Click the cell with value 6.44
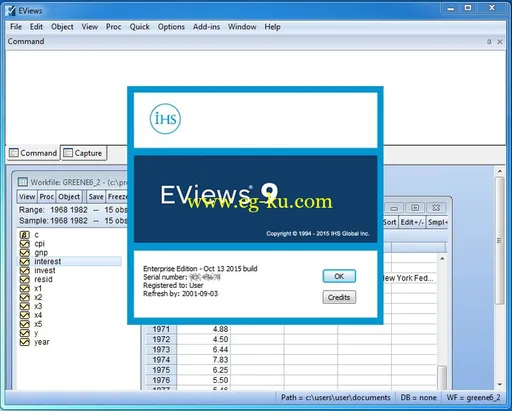This screenshot has height=411, width=512. click(204, 349)
